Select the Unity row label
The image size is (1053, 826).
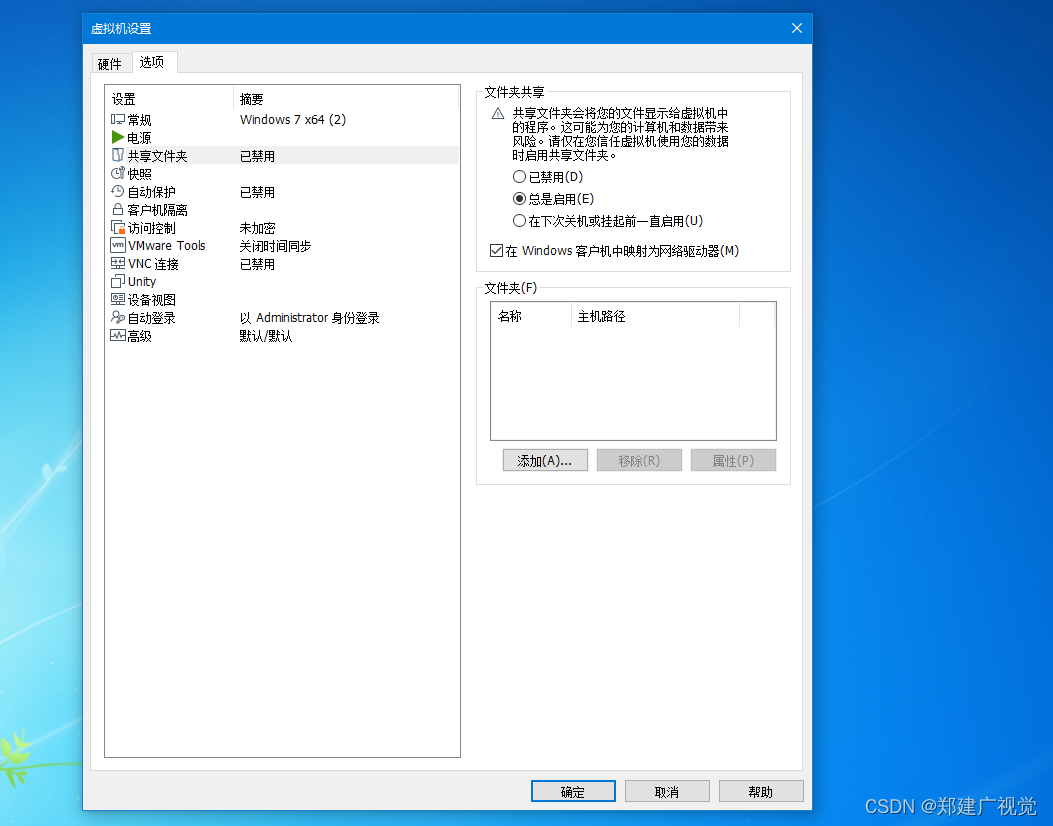pos(142,281)
